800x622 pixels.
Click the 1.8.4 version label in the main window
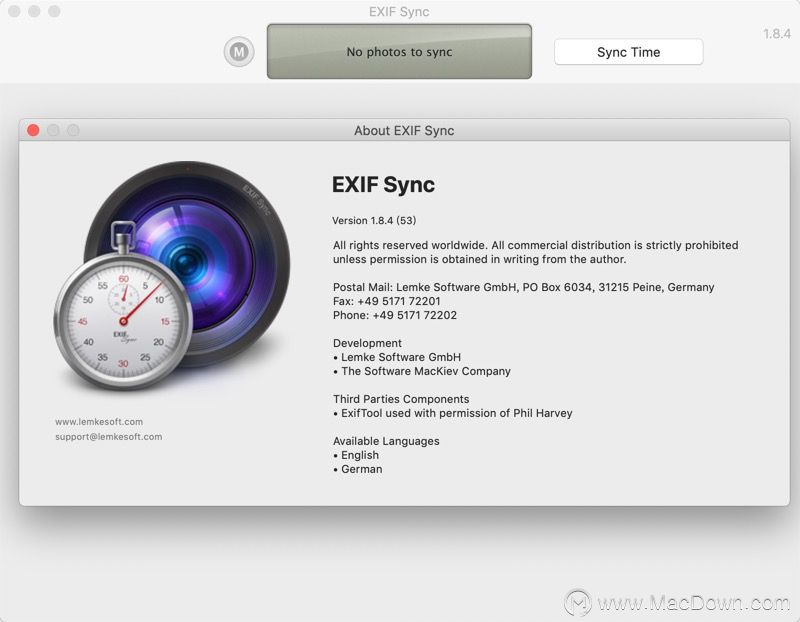coord(777,34)
